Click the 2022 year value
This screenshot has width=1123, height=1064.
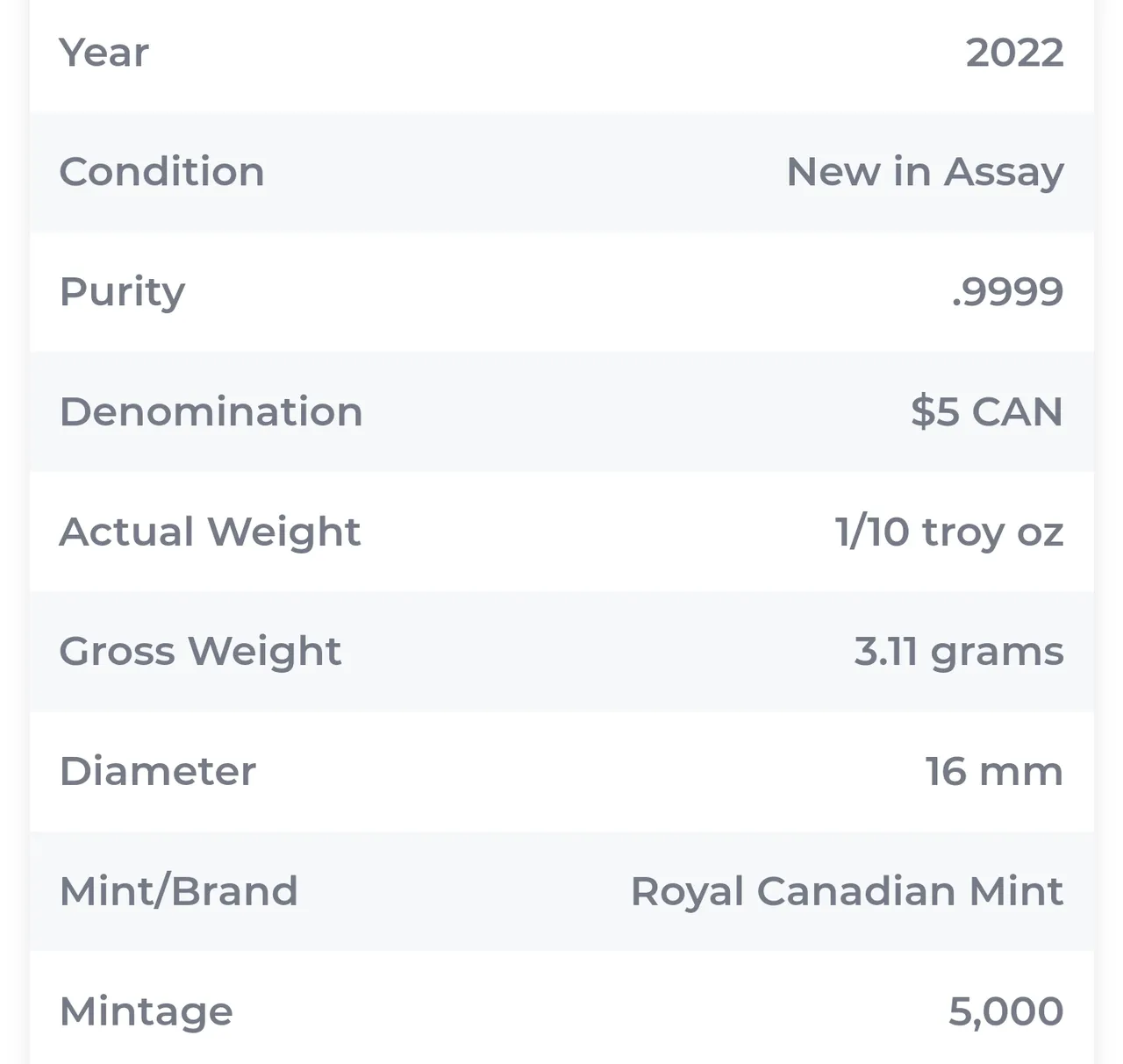1014,53
